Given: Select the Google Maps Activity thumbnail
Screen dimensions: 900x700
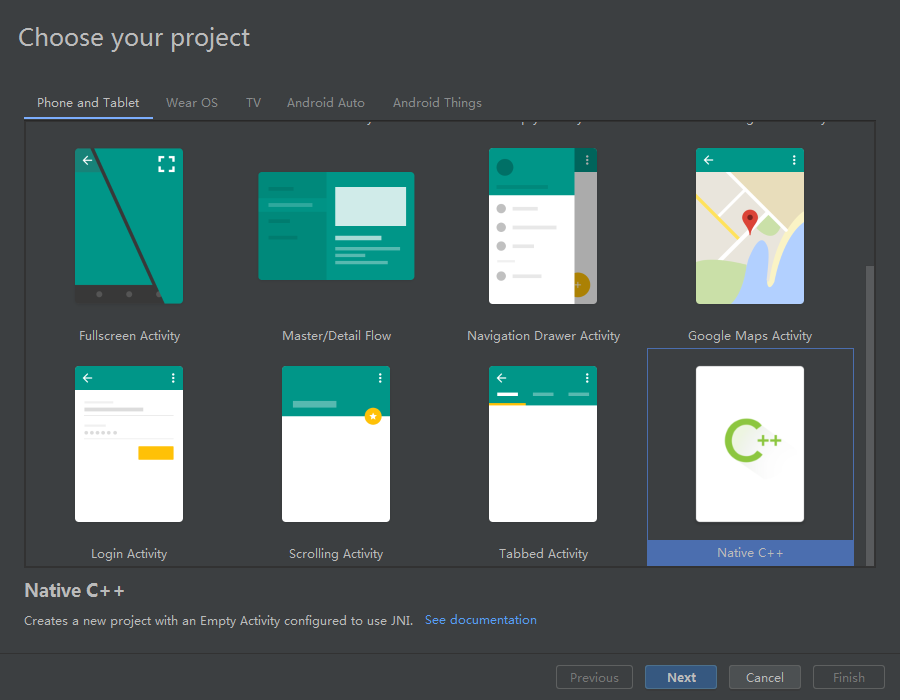Looking at the screenshot, I should [x=750, y=226].
